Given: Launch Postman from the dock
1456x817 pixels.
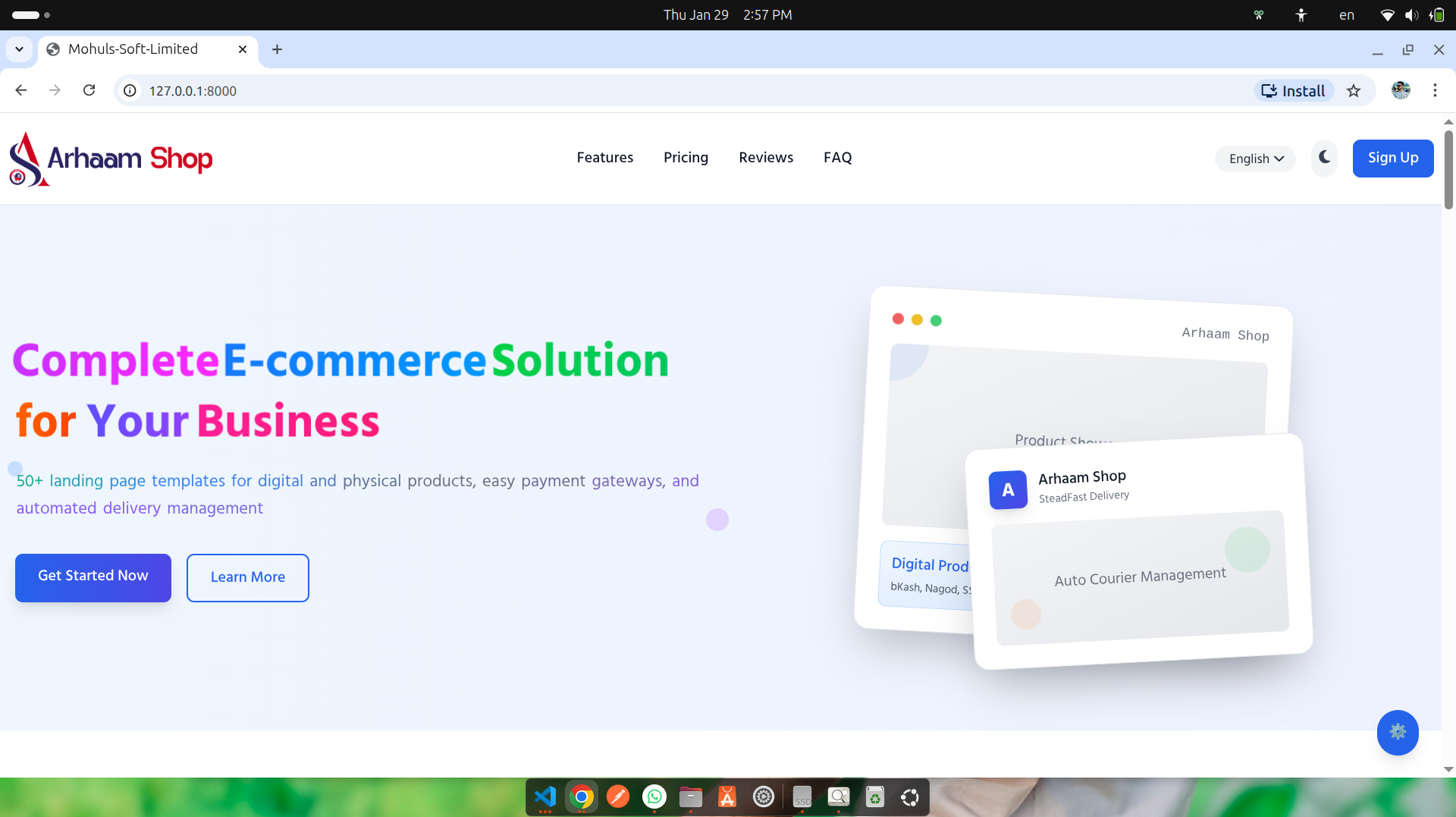Looking at the screenshot, I should click(618, 797).
